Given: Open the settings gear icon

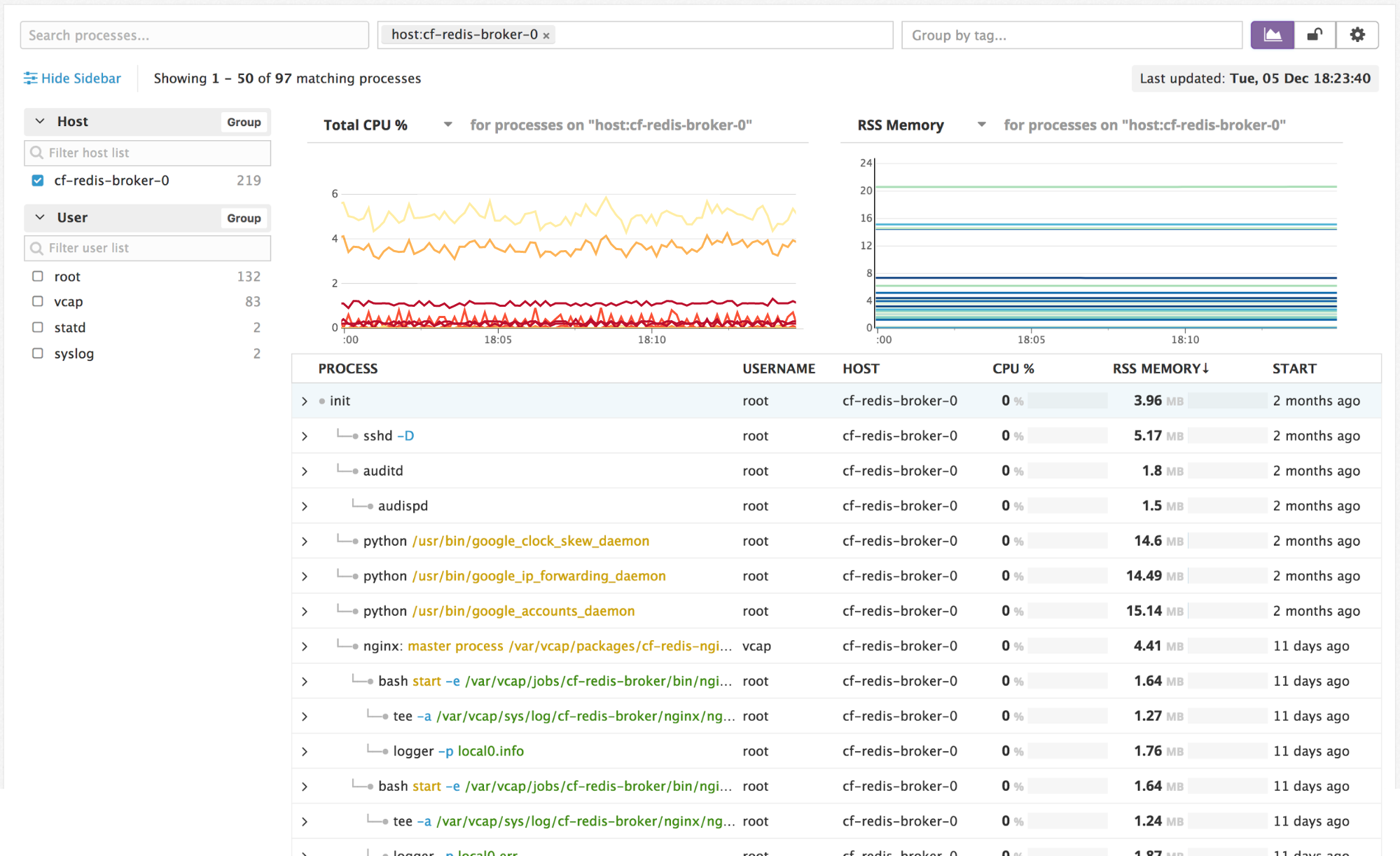Looking at the screenshot, I should coord(1357,34).
